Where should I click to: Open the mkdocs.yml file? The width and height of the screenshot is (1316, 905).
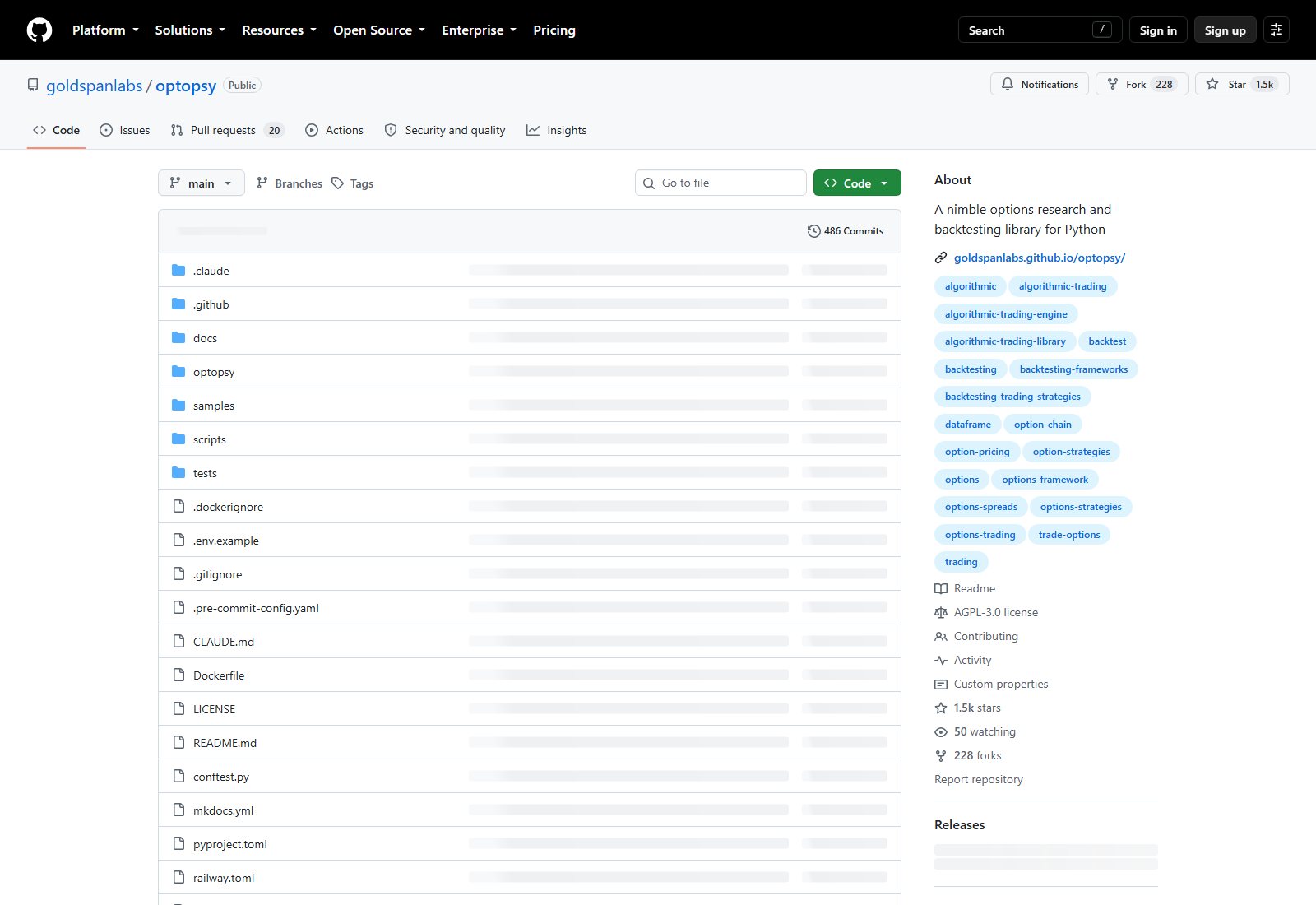(223, 810)
